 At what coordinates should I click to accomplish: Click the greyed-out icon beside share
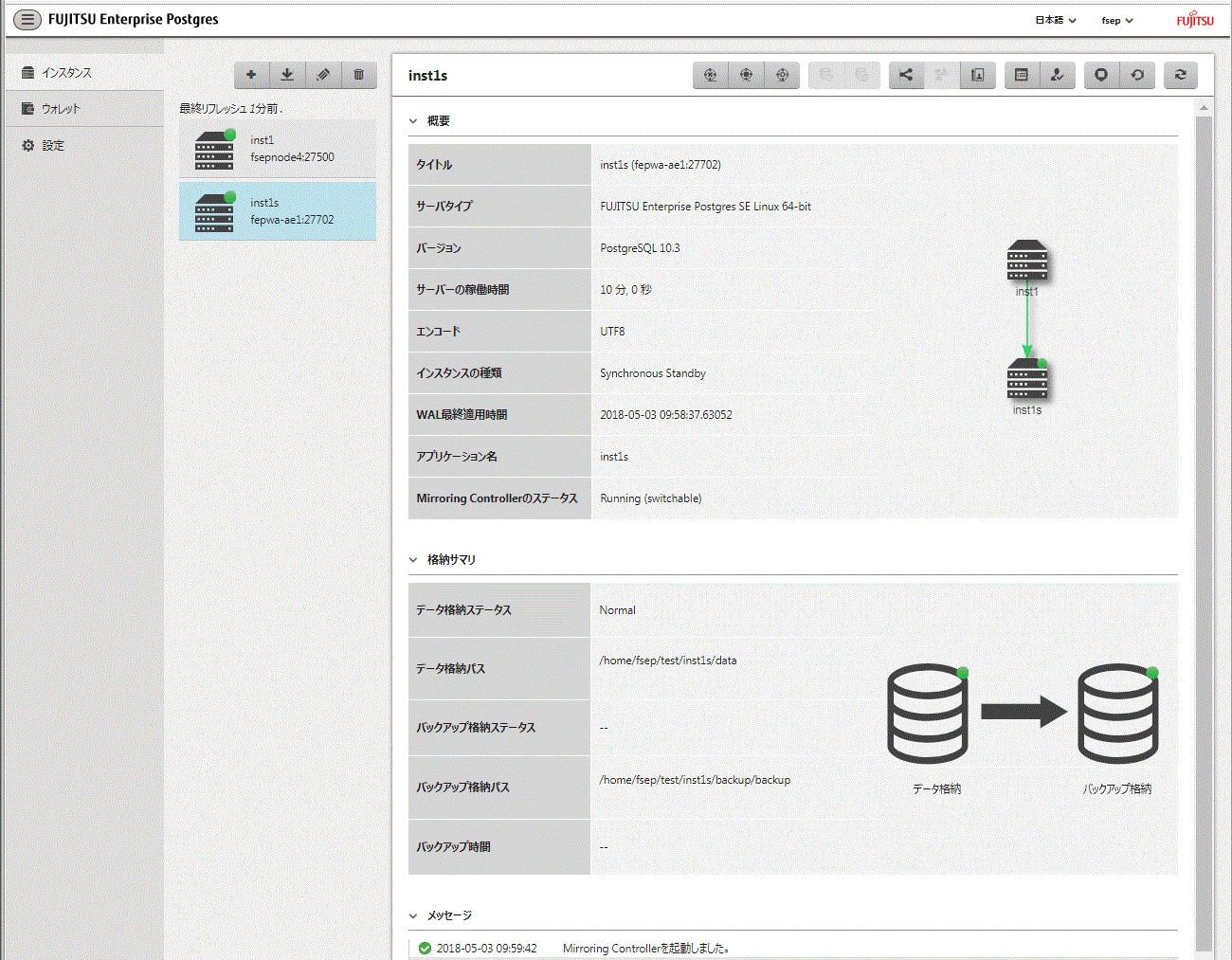942,75
